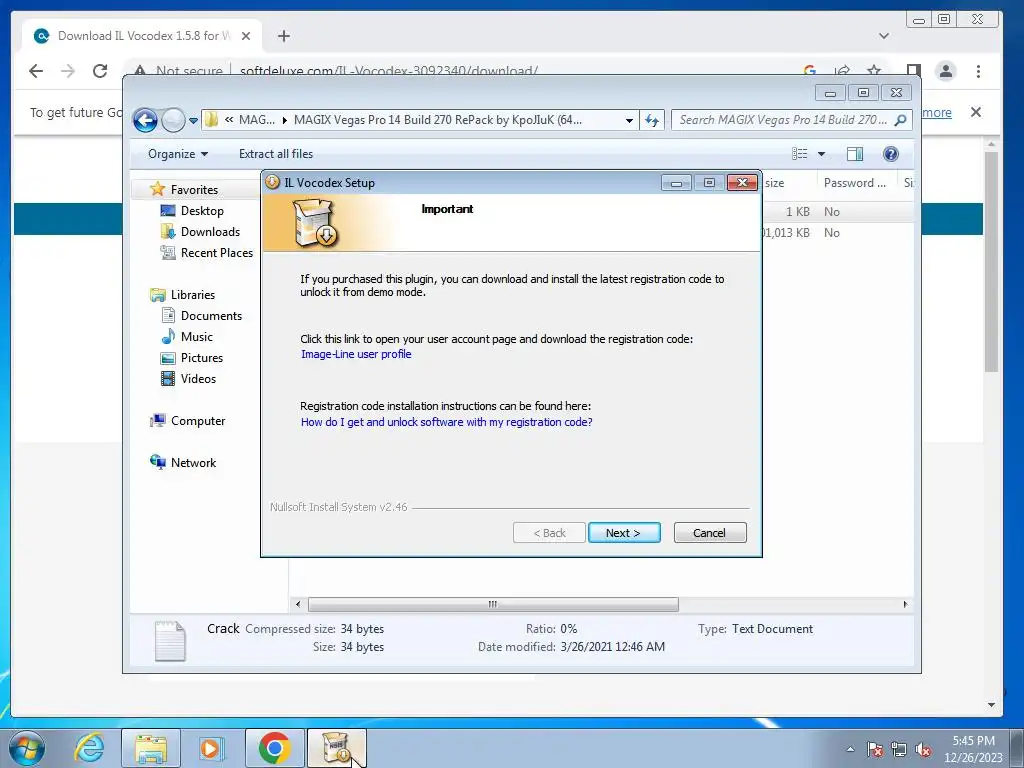Select Downloads in Favorites

210,232
